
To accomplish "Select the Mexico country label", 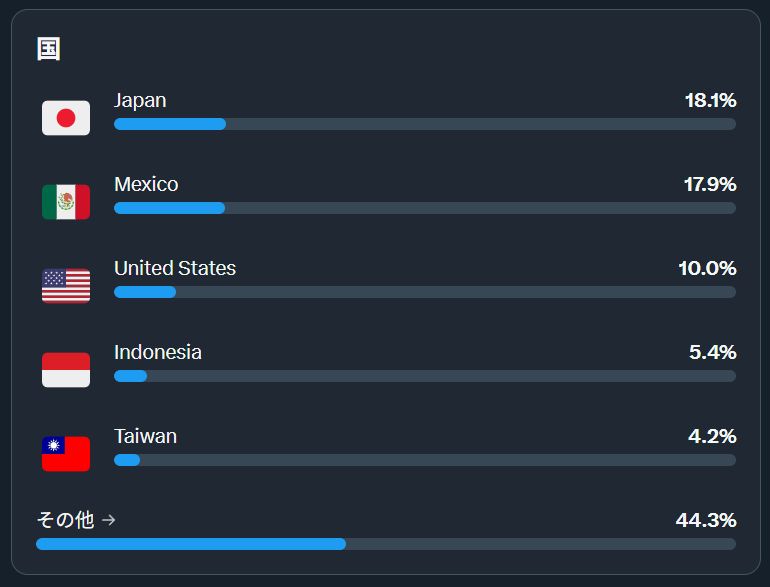I will (x=146, y=184).
